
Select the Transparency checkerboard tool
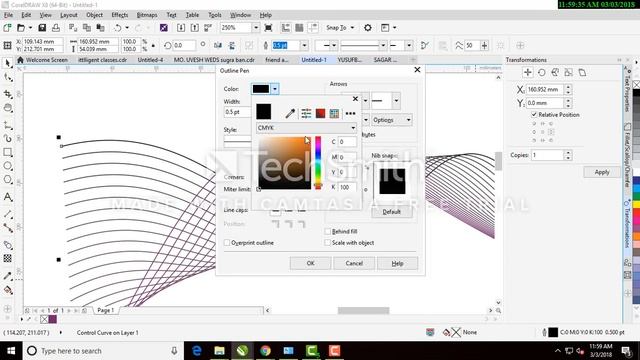pyautogui.click(x=8, y=258)
